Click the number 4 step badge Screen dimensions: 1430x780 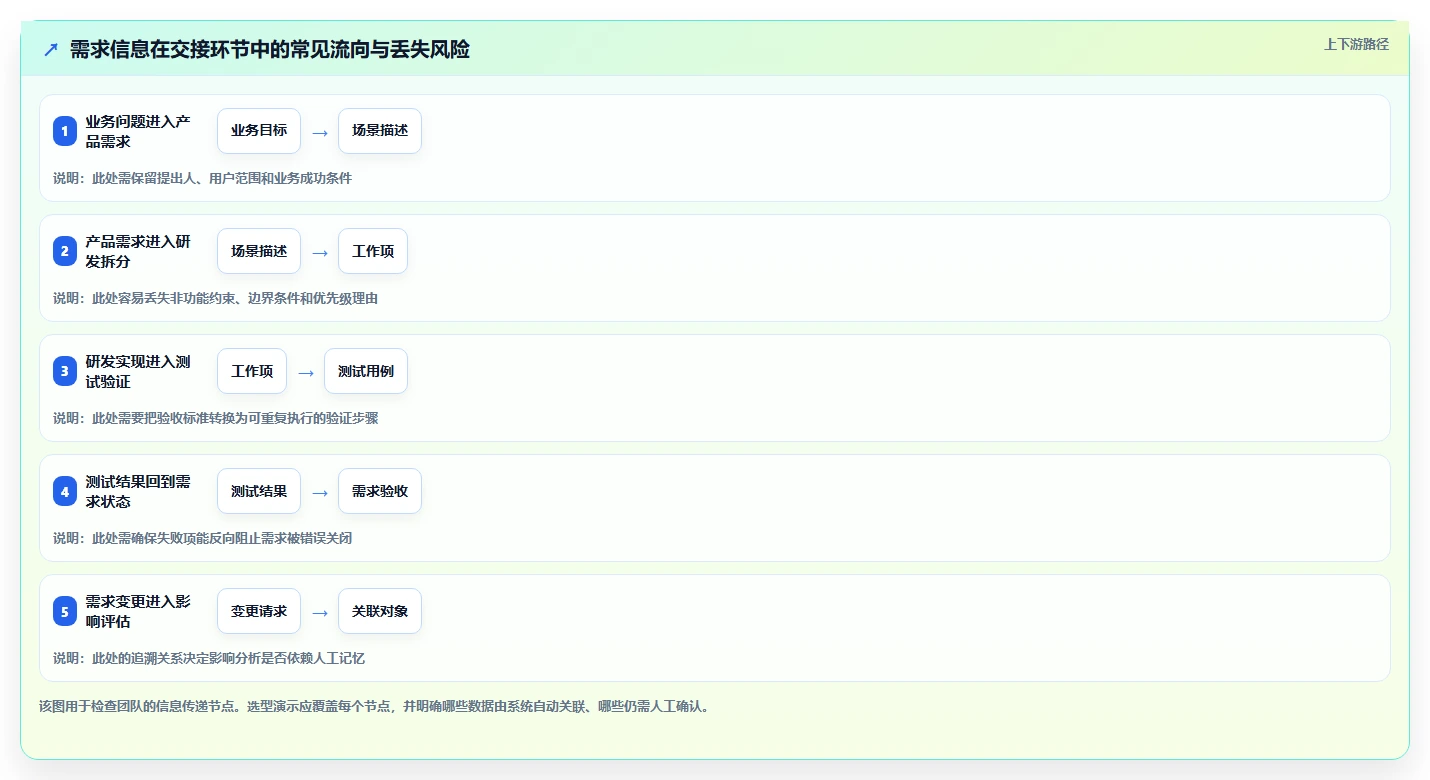[x=65, y=491]
